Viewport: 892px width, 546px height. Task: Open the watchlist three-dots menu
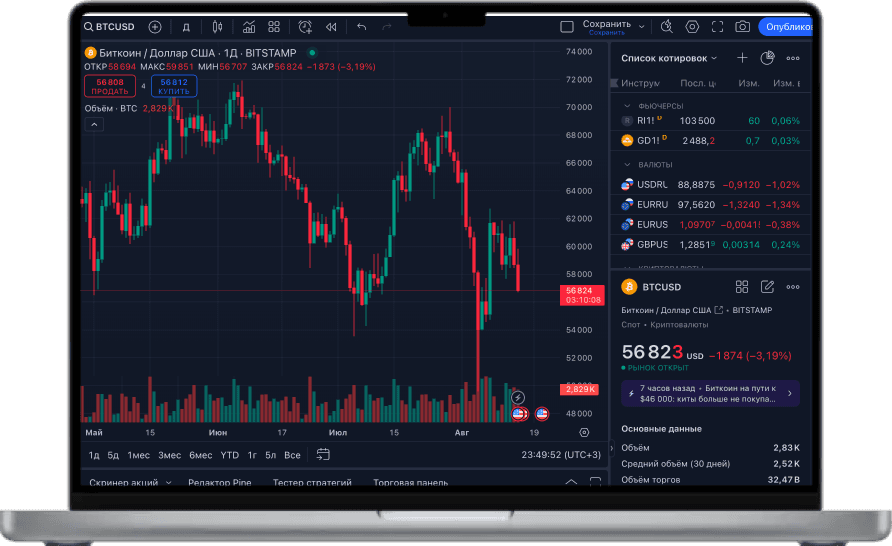coord(793,58)
